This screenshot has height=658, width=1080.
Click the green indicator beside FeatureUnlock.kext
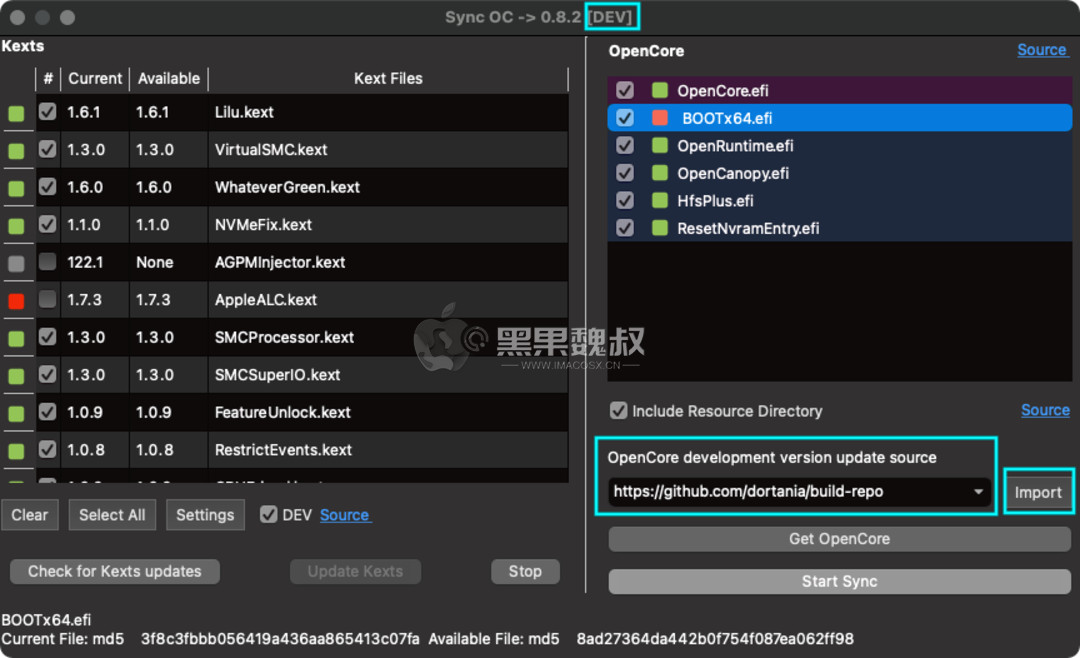16,412
